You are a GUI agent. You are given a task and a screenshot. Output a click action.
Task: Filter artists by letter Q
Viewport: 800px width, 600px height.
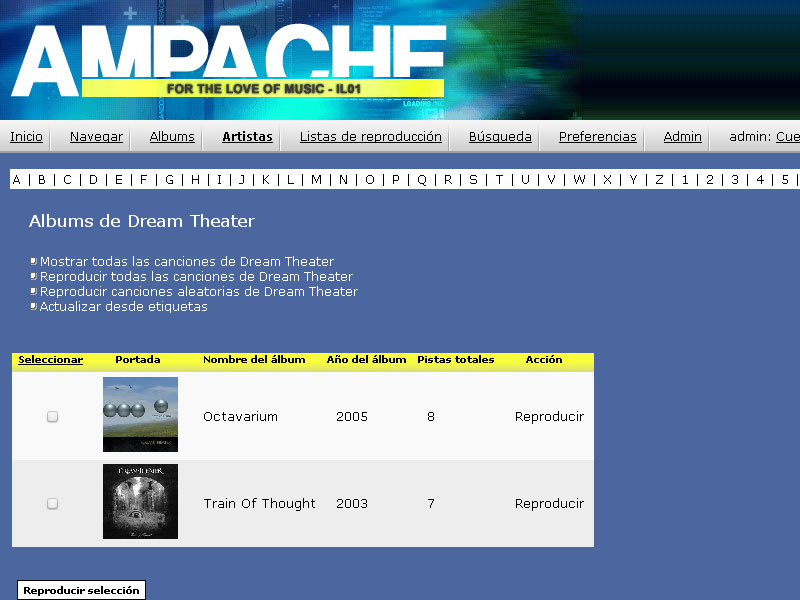pyautogui.click(x=422, y=180)
